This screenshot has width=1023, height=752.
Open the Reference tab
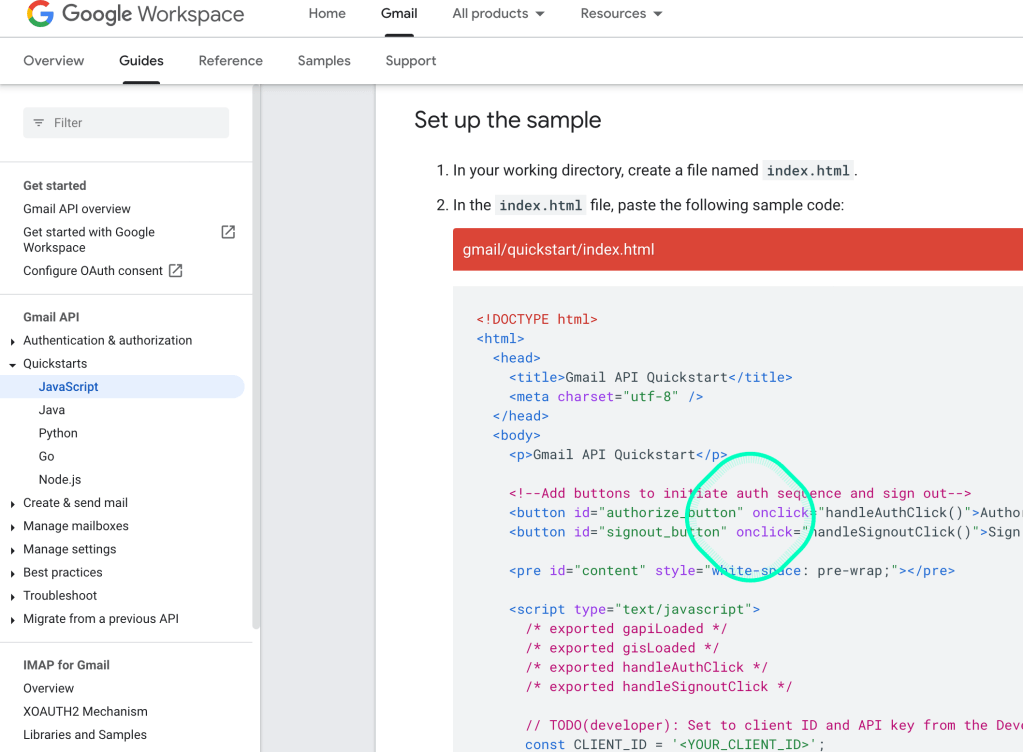230,61
